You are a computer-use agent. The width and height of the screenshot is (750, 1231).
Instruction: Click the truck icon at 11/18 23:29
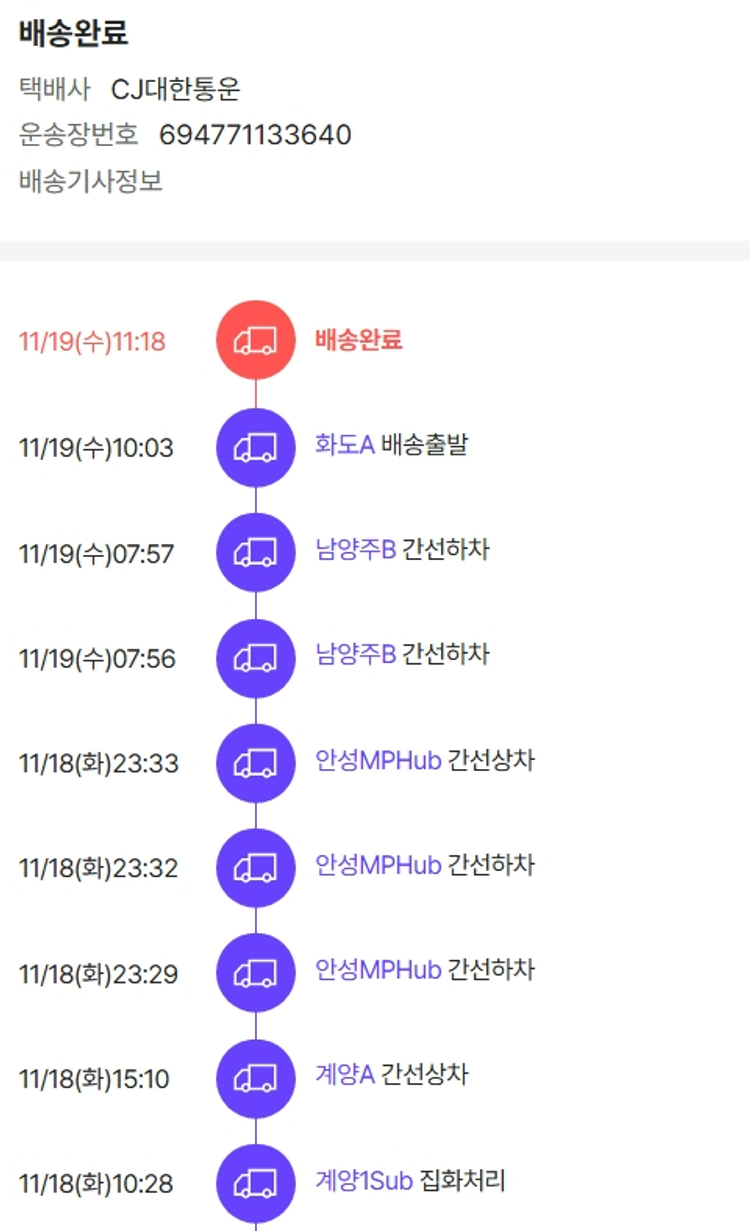coord(256,973)
